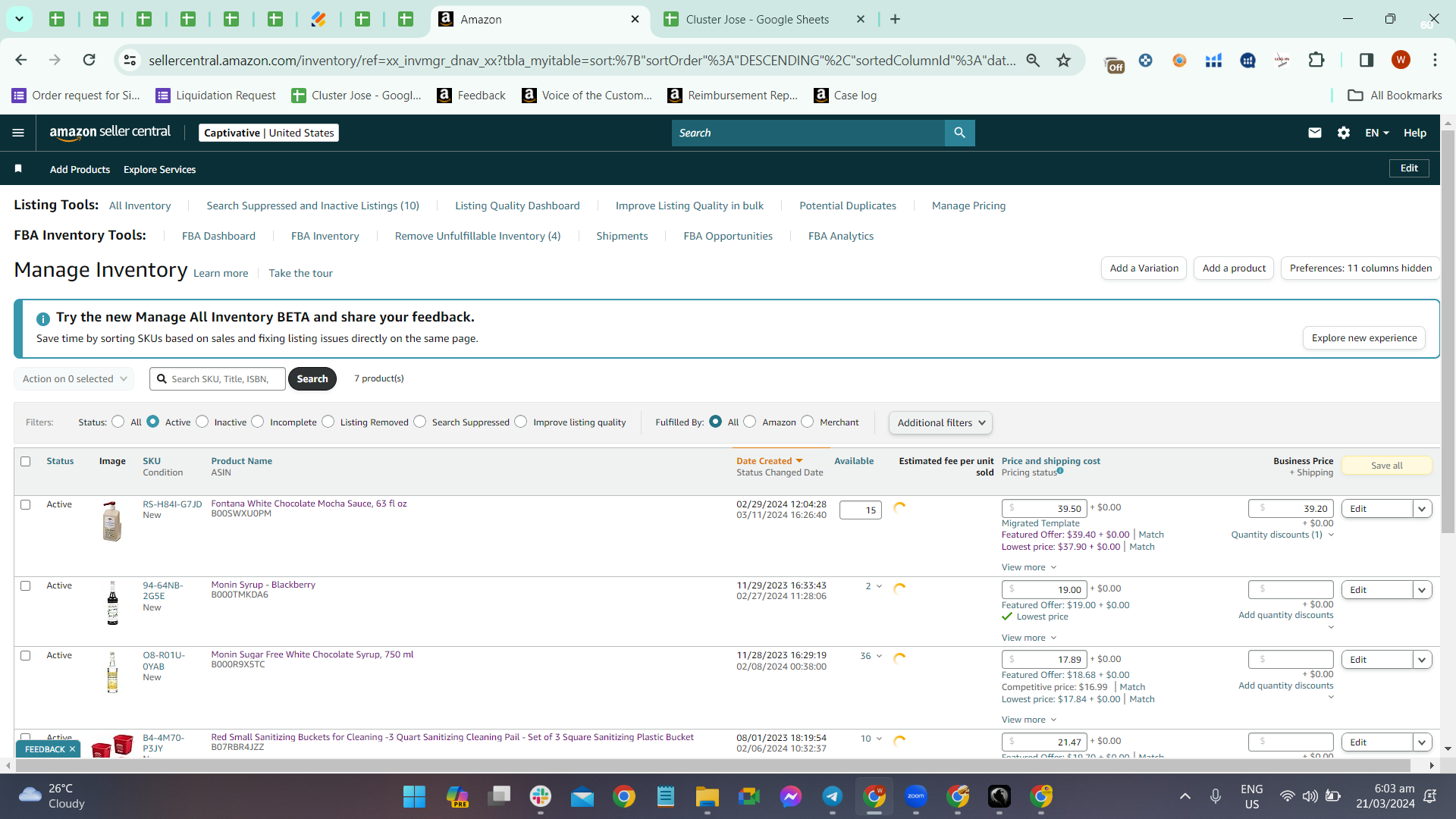
Task: Open the browser extensions puzzle icon
Action: click(x=1316, y=60)
